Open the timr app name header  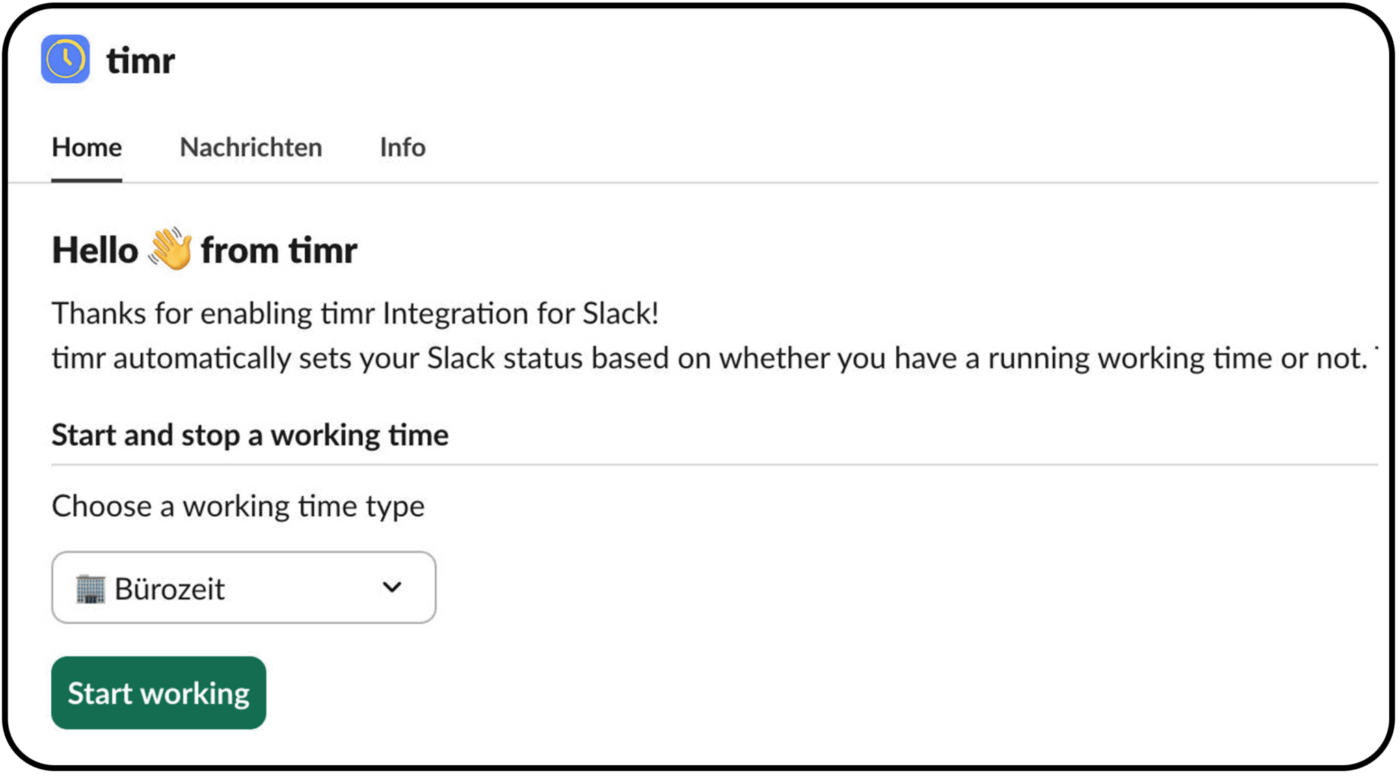coord(140,61)
